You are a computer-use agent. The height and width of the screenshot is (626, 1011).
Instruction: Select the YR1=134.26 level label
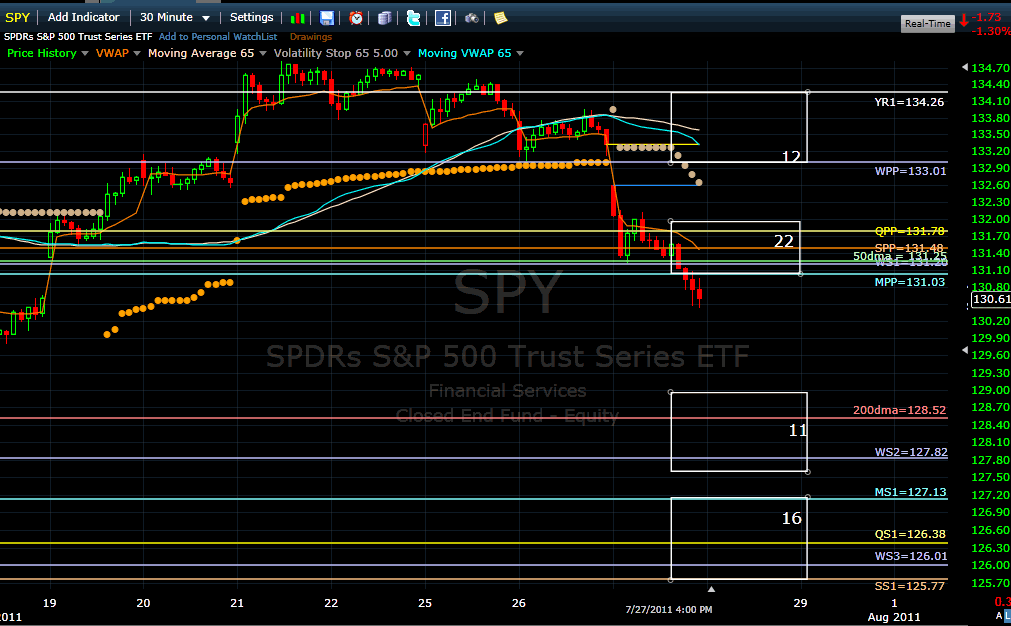tap(909, 102)
